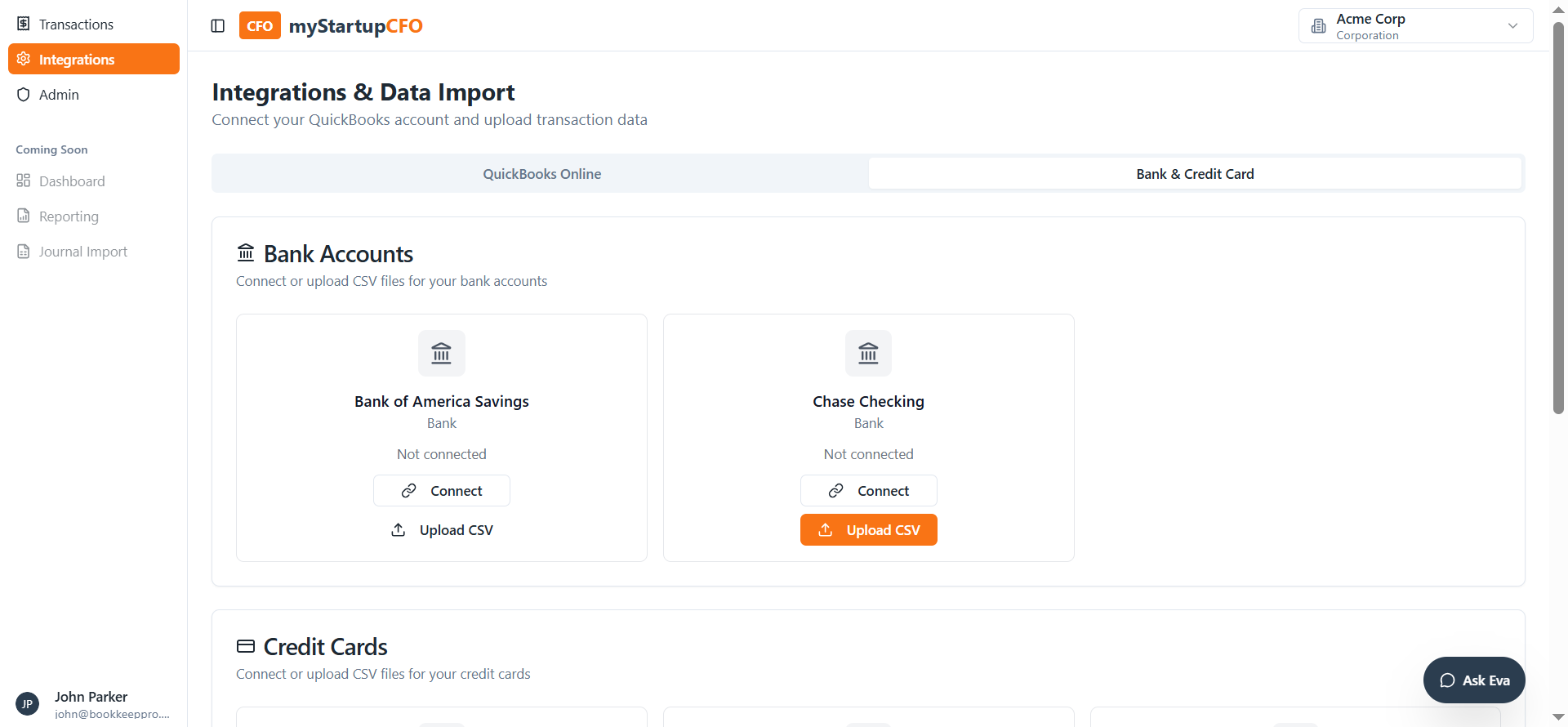Open the company selector chevron
The image size is (1568, 727).
[x=1512, y=26]
